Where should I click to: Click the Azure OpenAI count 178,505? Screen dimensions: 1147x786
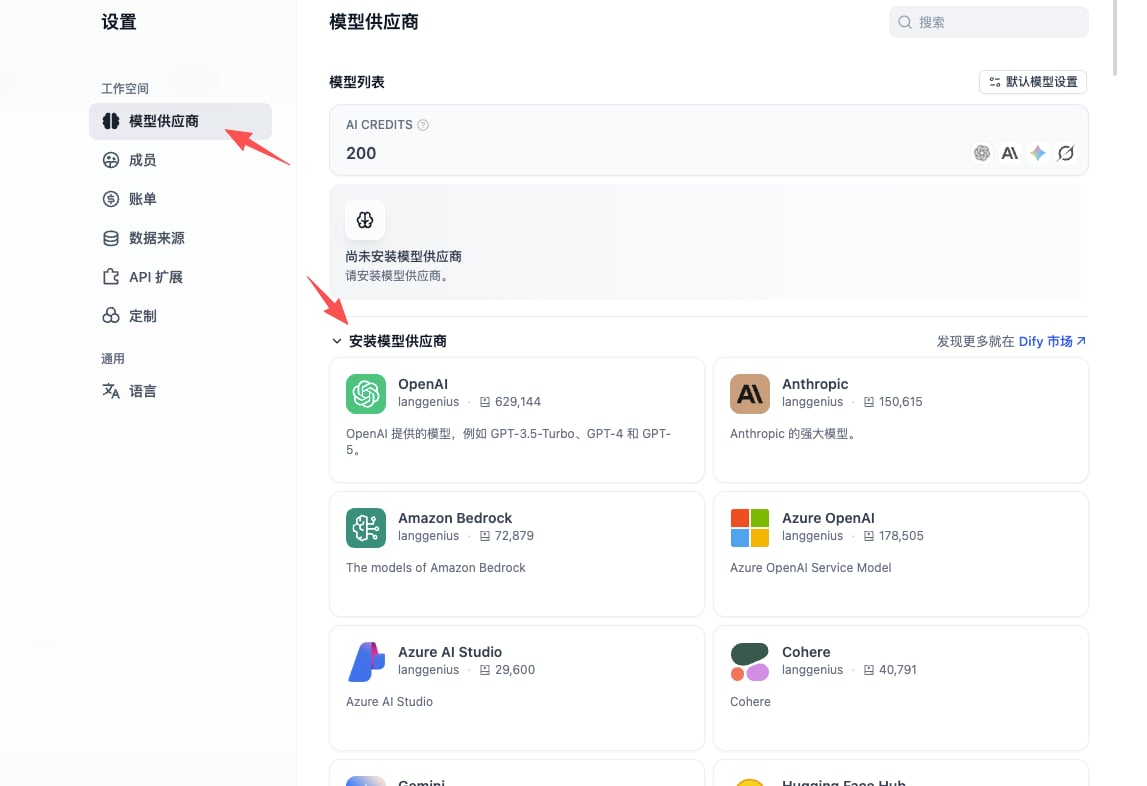pos(901,536)
